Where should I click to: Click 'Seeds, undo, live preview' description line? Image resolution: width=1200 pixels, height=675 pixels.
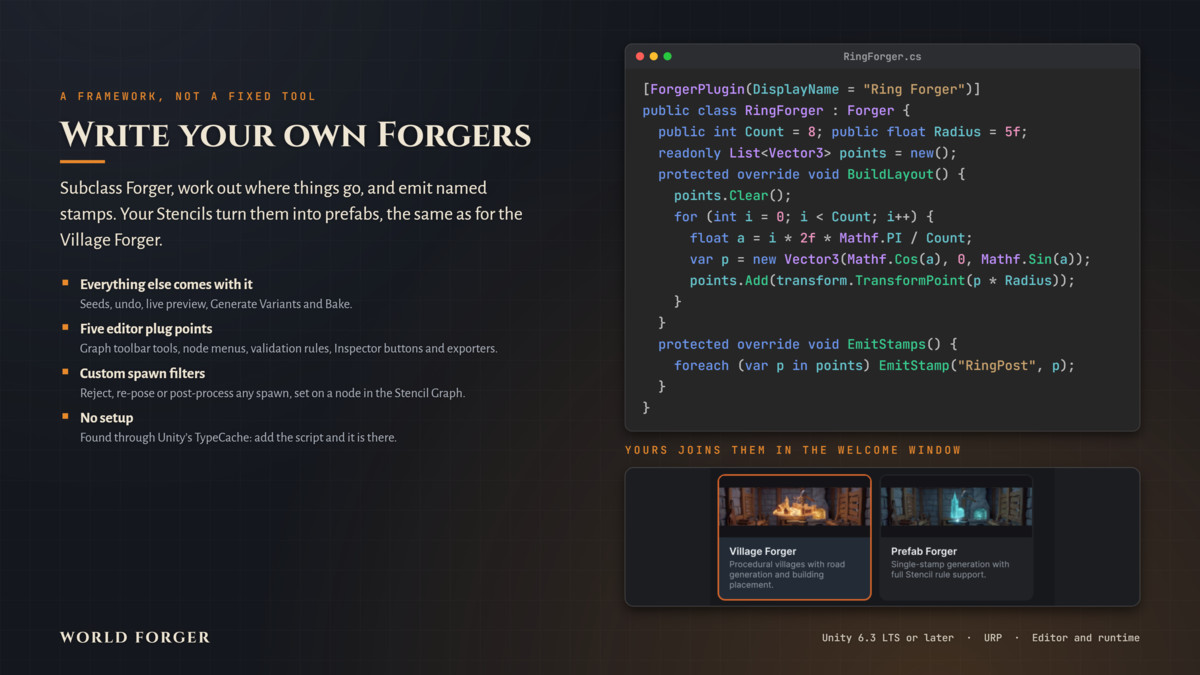pos(216,304)
